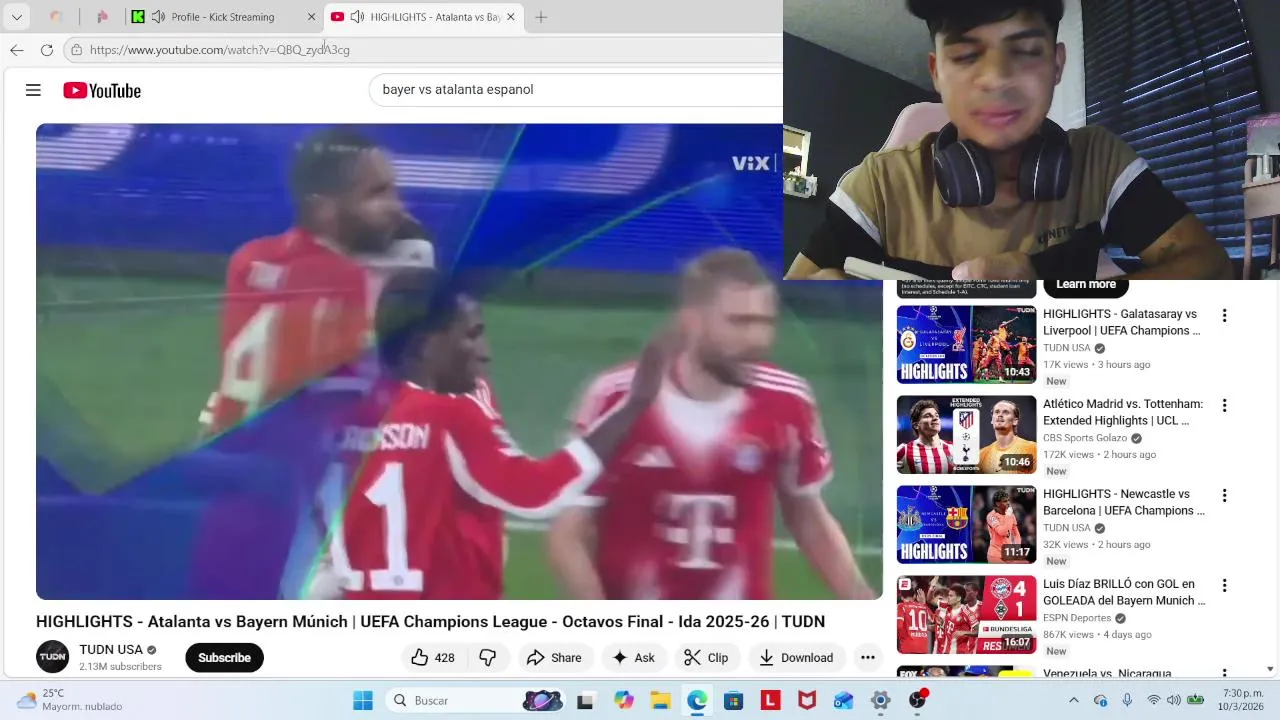This screenshot has height=720, width=1280.
Task: Click the YouTube search box
Action: 576,90
